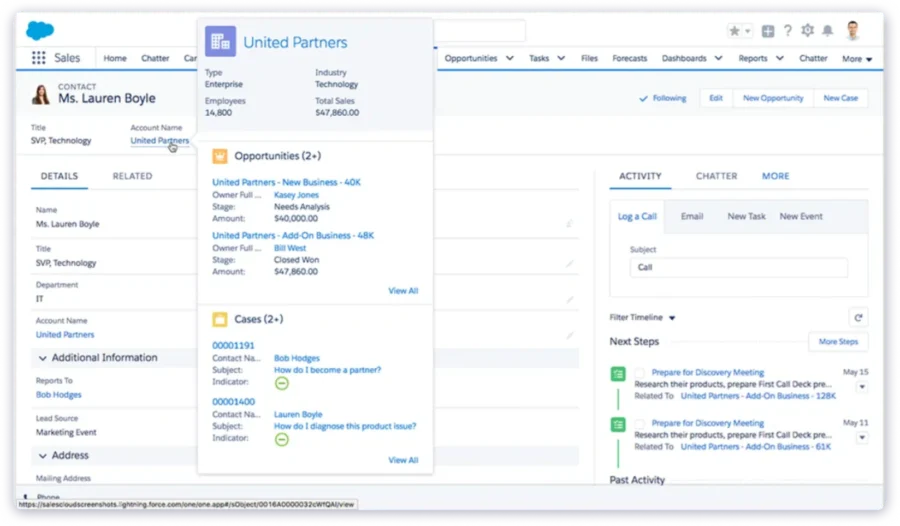Open the May 11 task action dropdown

[x=862, y=438]
